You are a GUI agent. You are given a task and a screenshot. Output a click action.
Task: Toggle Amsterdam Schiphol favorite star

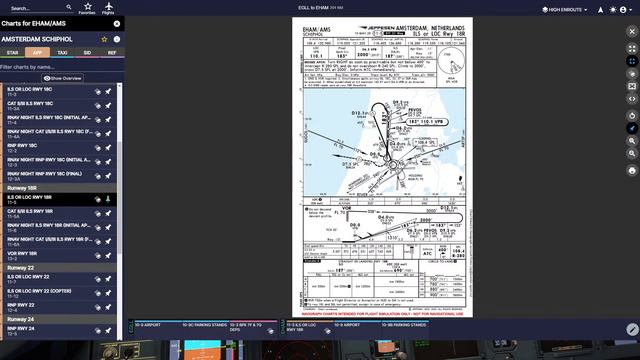pyautogui.click(x=104, y=39)
